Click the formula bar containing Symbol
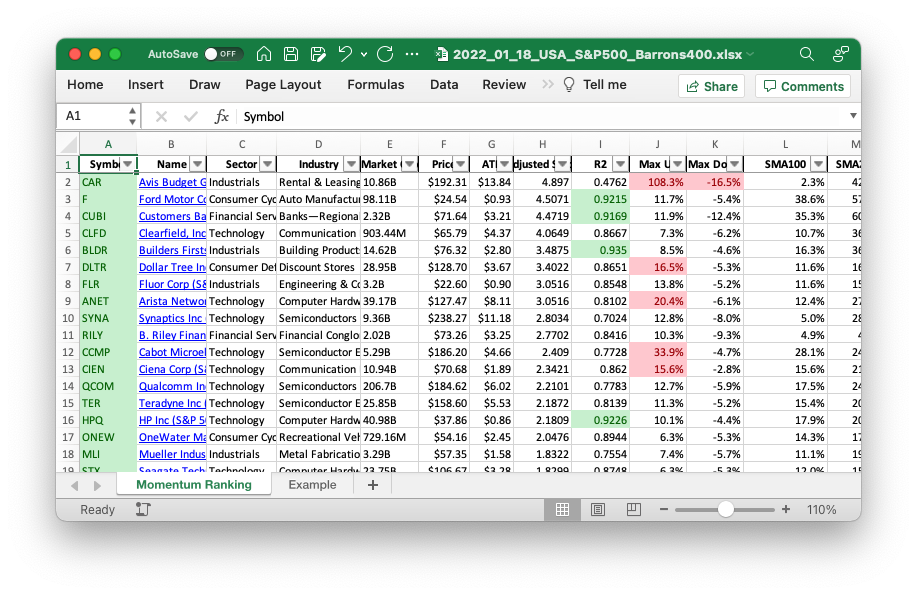The width and height of the screenshot is (917, 595). (541, 116)
